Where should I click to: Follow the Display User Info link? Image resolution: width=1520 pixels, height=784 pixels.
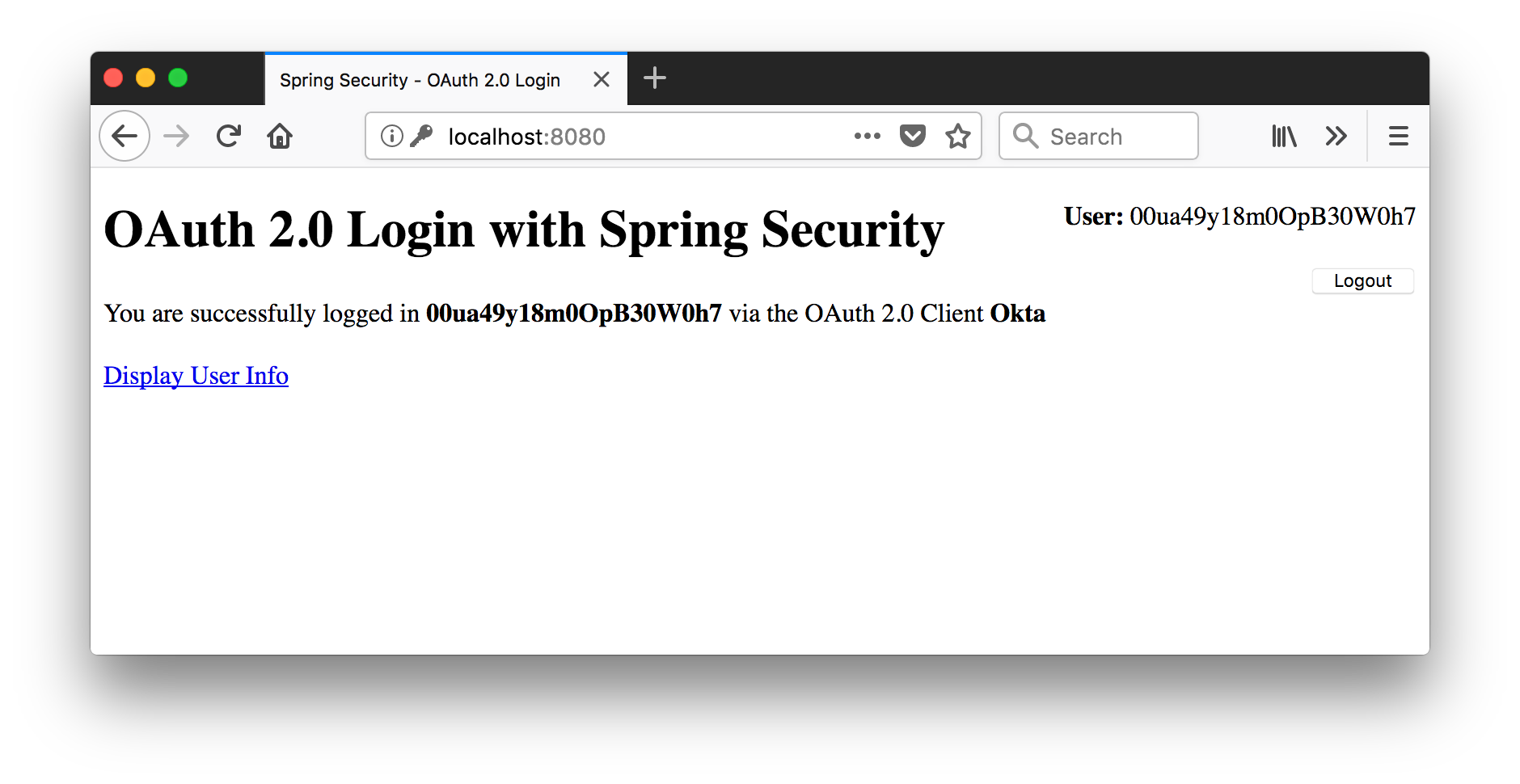click(x=196, y=376)
